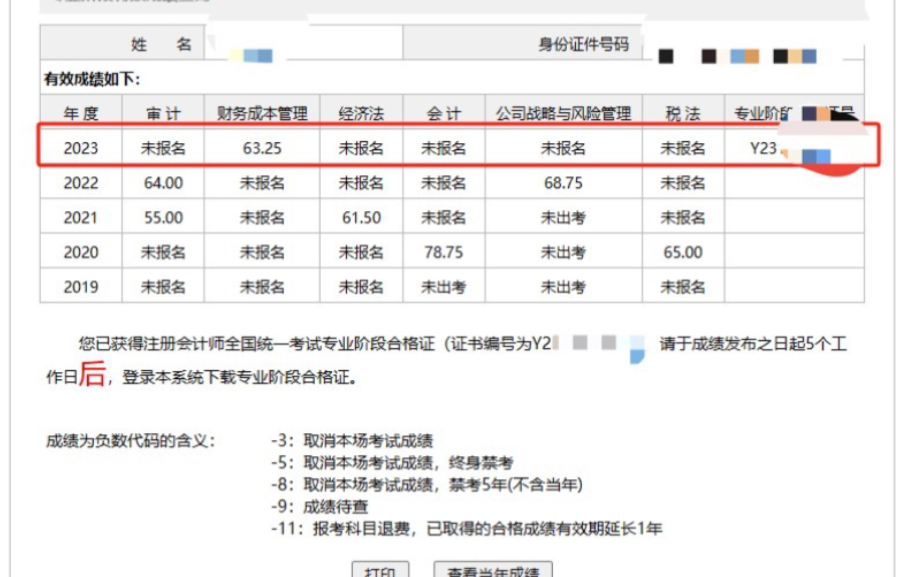Select the 姓名 label cell

[x=123, y=43]
